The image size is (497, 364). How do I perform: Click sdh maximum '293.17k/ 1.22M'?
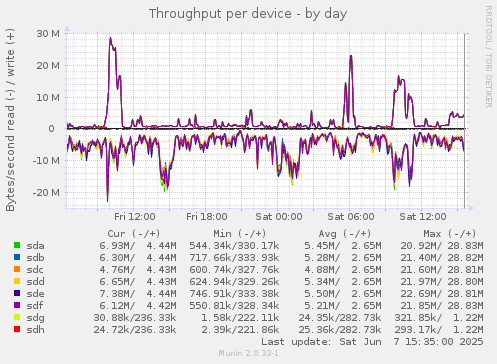pyautogui.click(x=439, y=330)
